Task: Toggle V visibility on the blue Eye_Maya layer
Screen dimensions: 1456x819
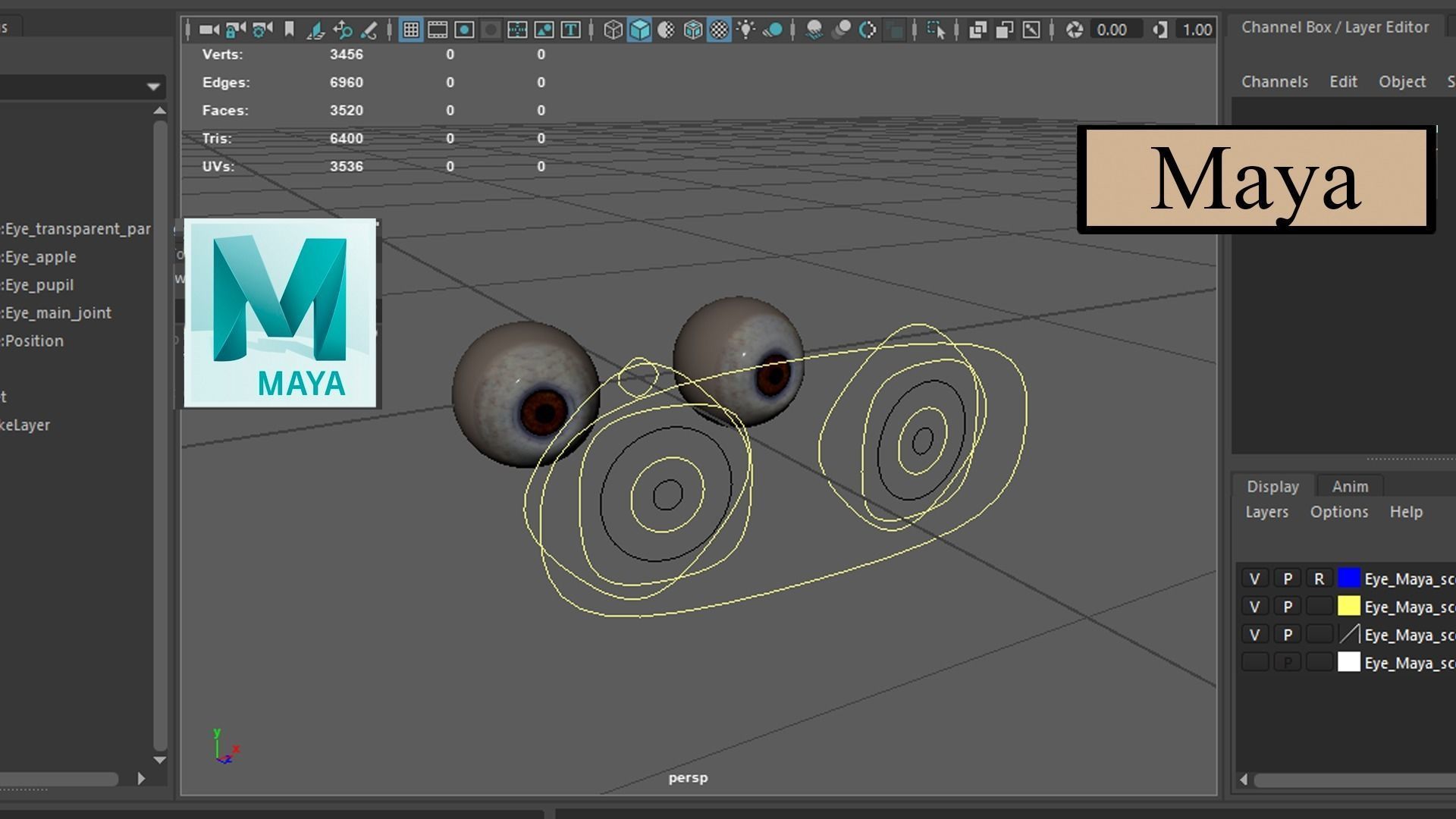Action: (x=1255, y=579)
